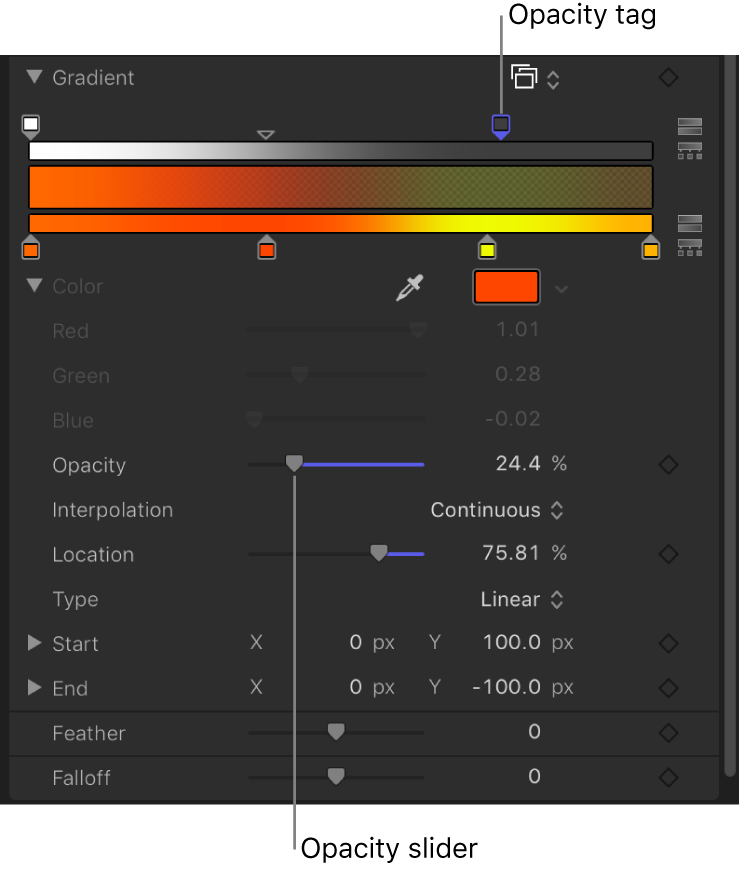Viewport: 739px width, 870px height.
Task: Click the Opacity row keyframe diamond
Action: point(668,465)
